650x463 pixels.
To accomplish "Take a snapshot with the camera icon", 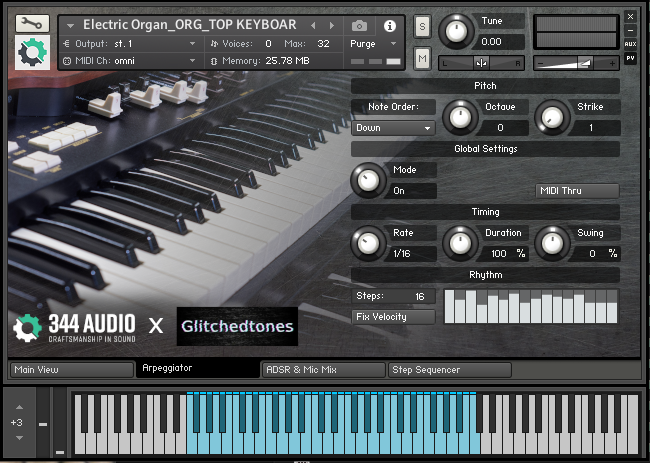I will (x=359, y=25).
